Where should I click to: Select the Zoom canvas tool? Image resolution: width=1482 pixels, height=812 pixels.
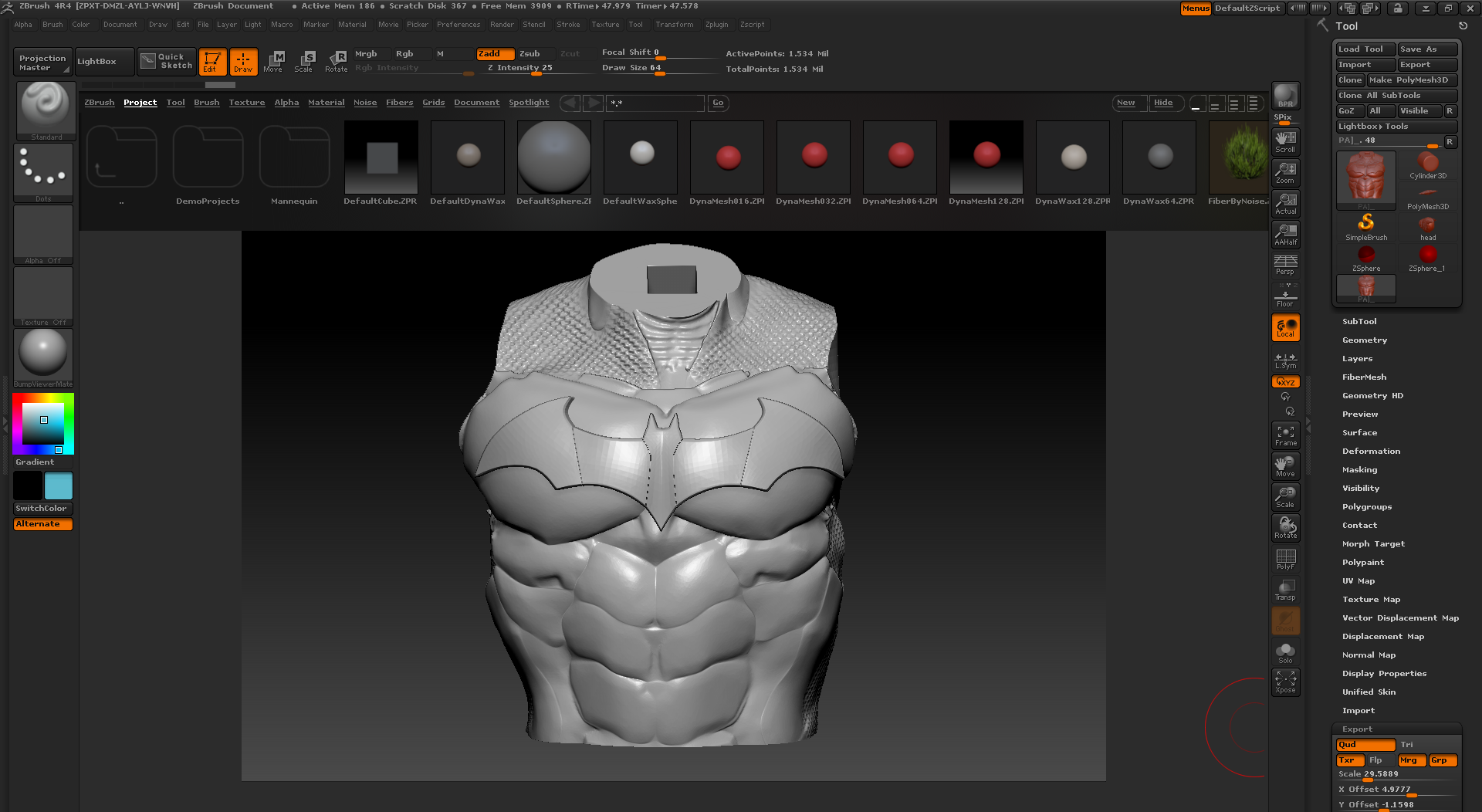pyautogui.click(x=1285, y=172)
